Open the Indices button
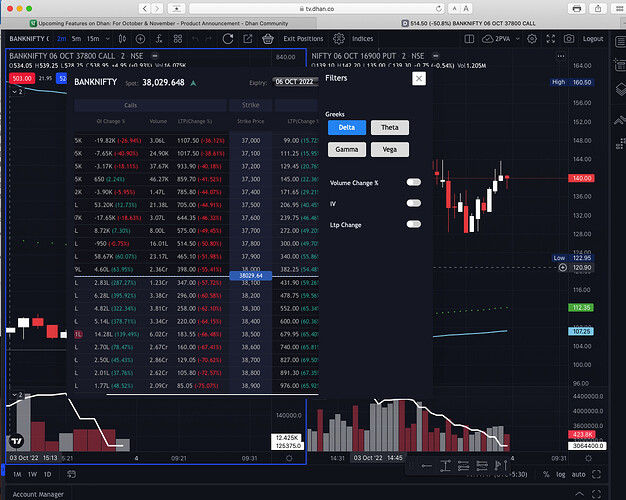This screenshot has height=500, width=626. (363, 39)
